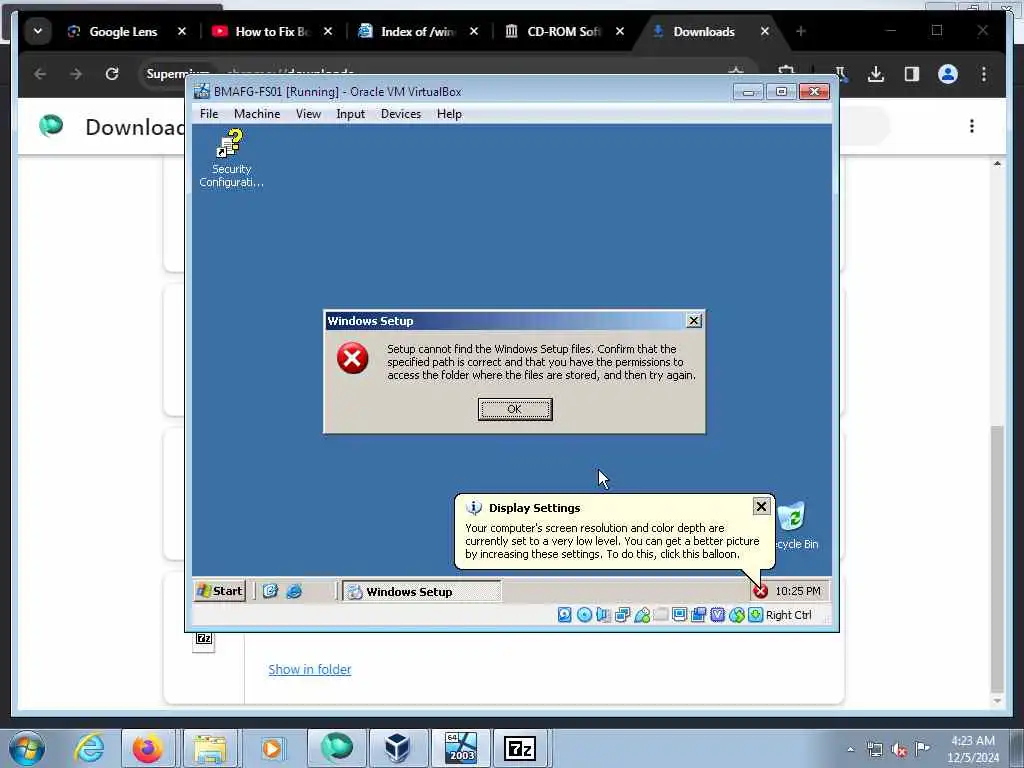This screenshot has width=1024, height=768.
Task: Close the Windows Setup error dialog
Action: (694, 321)
